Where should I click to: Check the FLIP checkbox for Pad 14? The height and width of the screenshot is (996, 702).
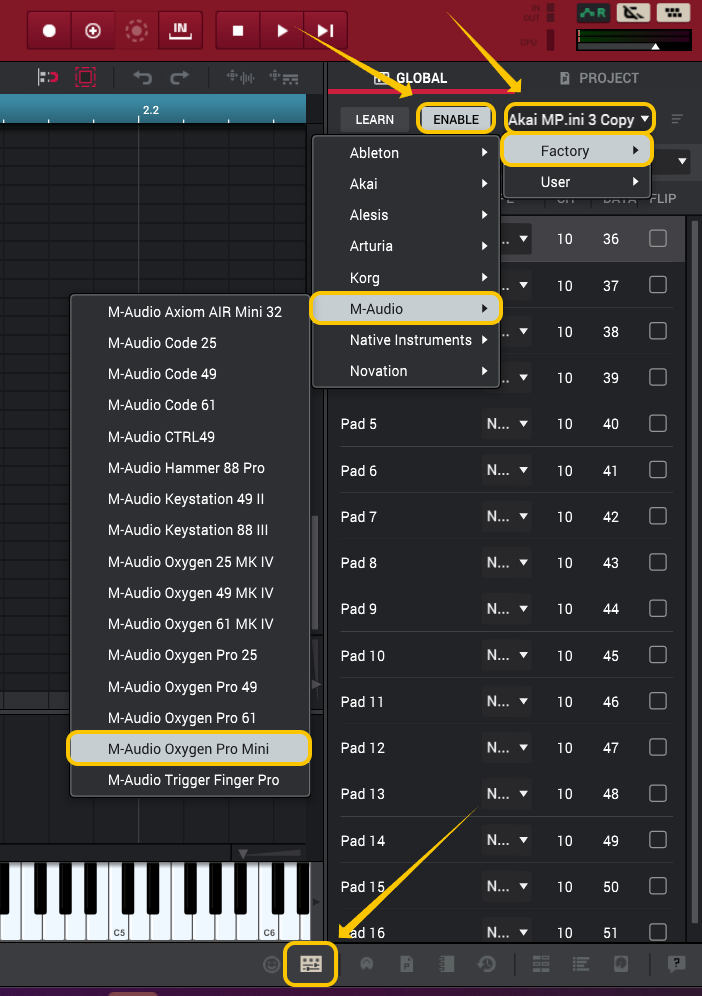point(658,840)
